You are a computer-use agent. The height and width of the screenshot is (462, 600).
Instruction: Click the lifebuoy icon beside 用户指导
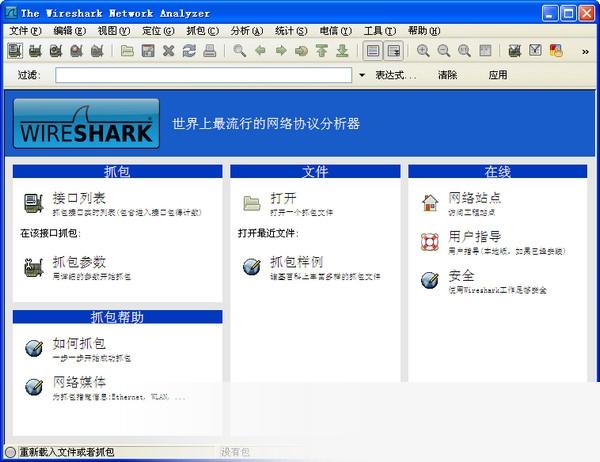coord(430,242)
